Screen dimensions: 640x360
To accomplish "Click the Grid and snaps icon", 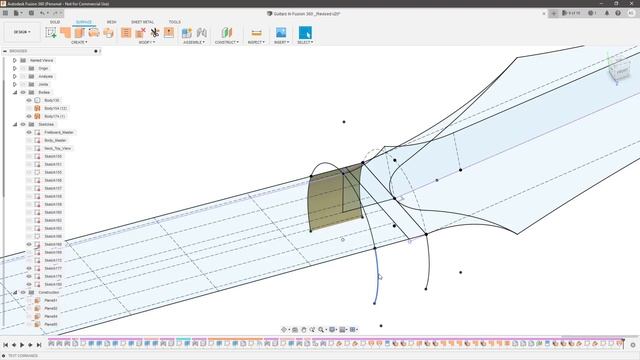I will click(342, 329).
